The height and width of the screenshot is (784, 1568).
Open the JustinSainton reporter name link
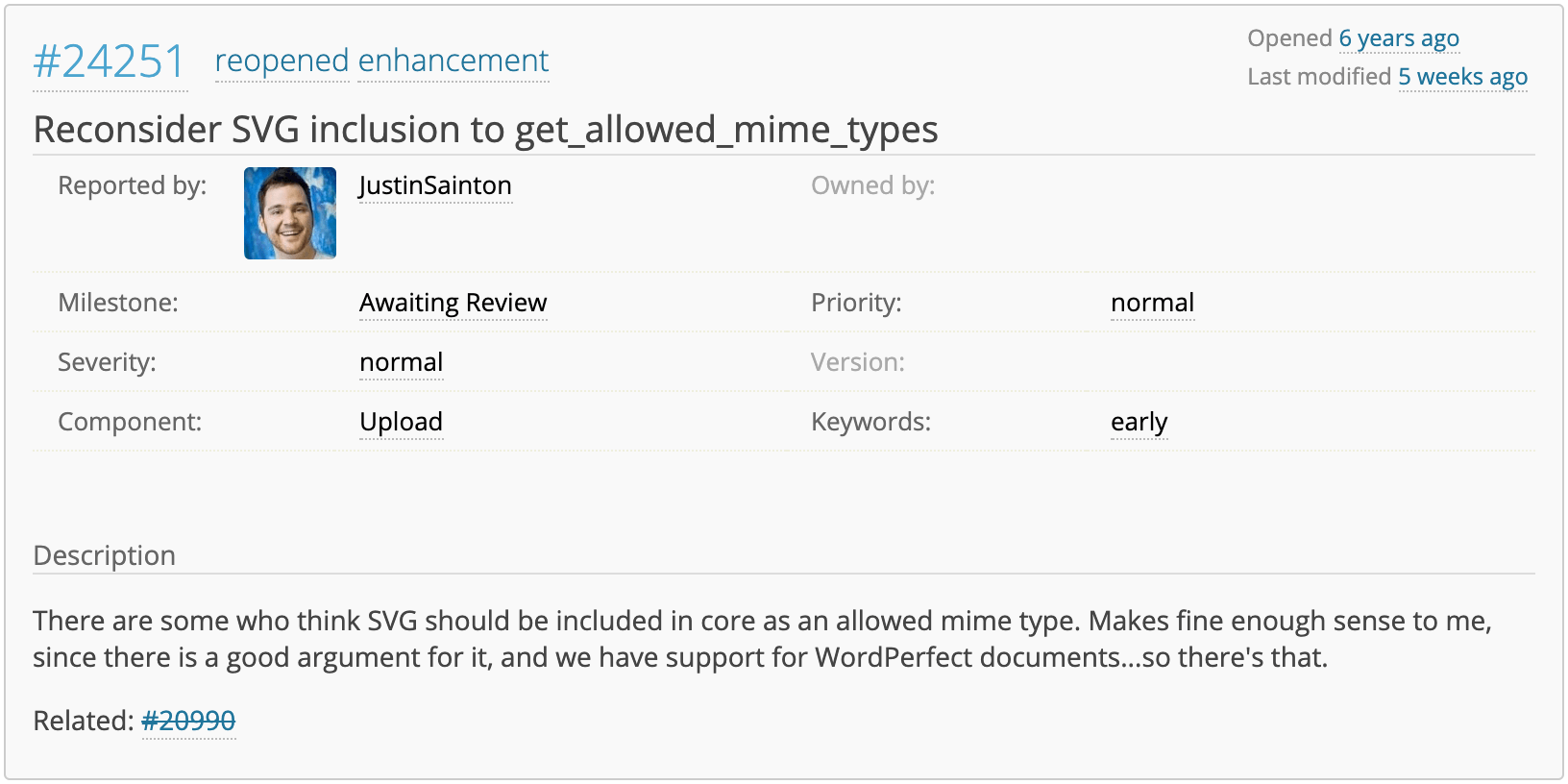435,185
